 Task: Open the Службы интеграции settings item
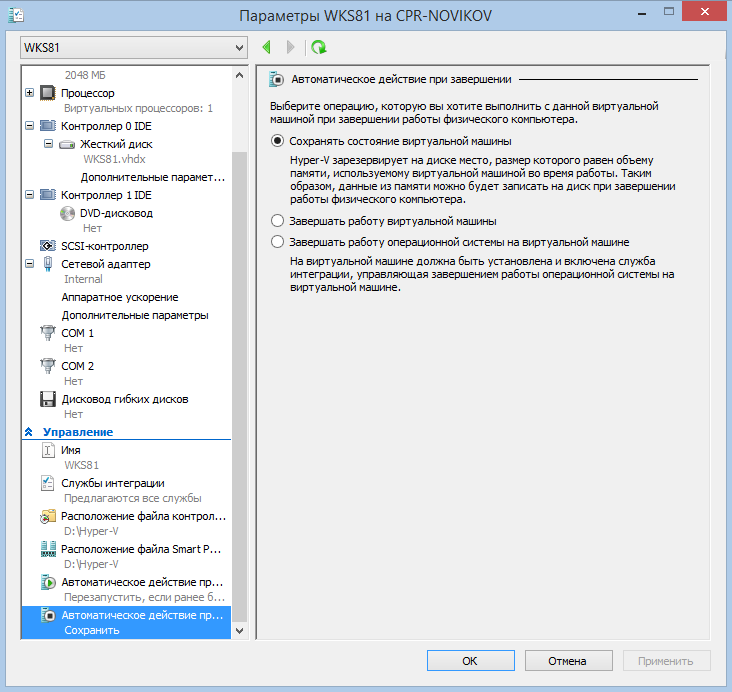click(x=112, y=483)
